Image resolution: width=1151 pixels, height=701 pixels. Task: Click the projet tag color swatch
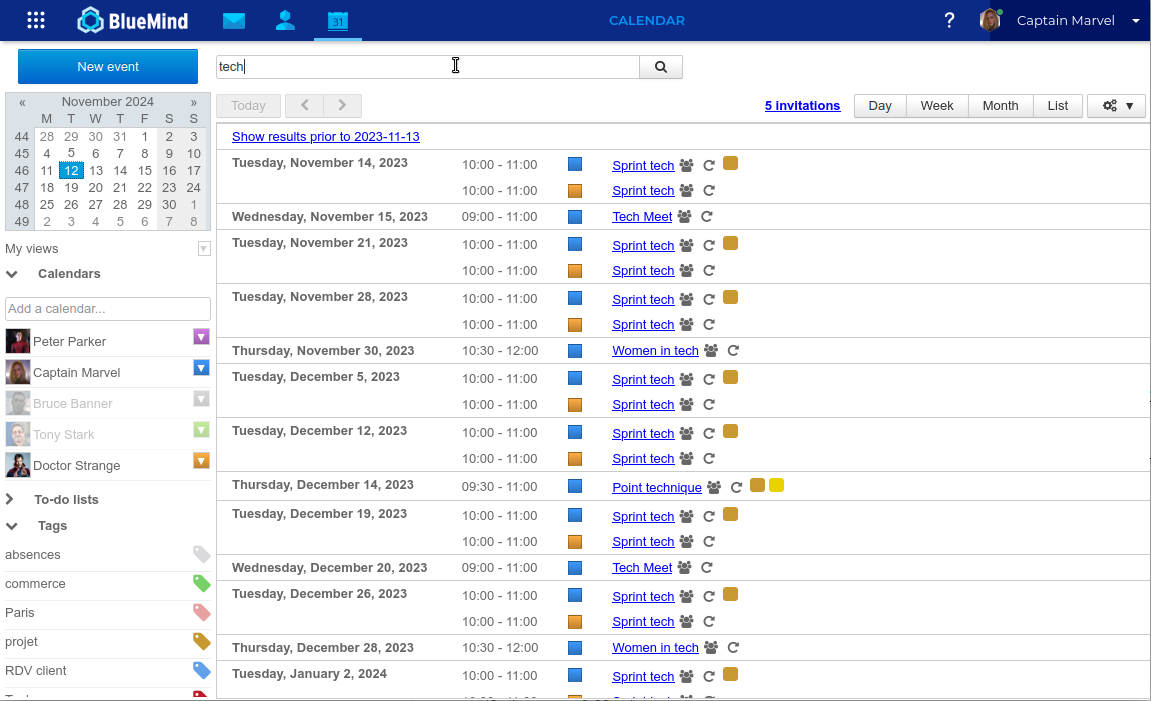pos(202,642)
